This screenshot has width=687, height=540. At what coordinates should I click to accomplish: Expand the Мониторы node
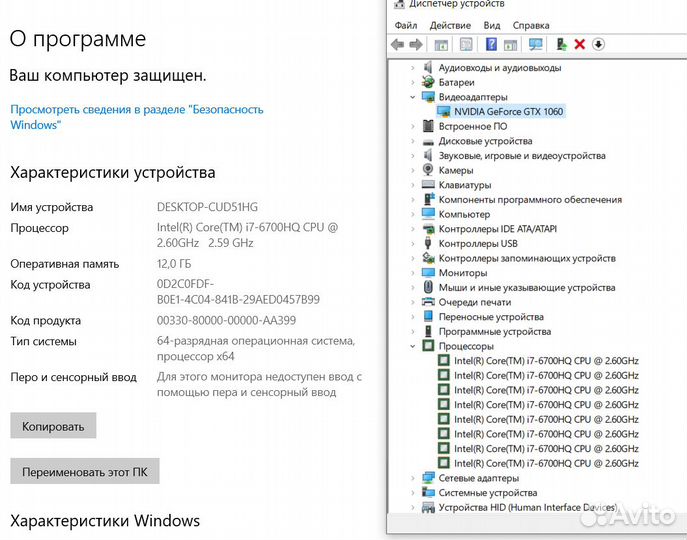412,273
